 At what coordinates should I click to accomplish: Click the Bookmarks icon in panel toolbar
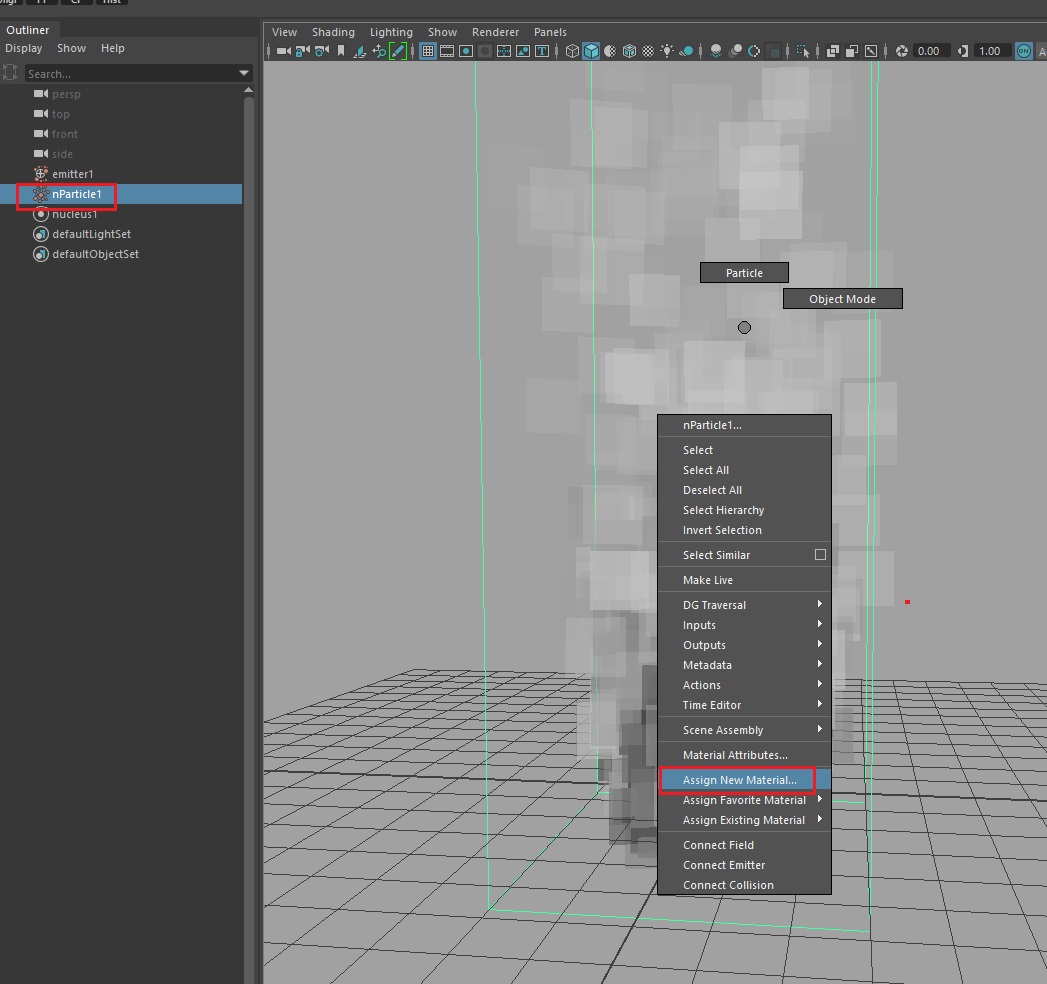click(341, 51)
